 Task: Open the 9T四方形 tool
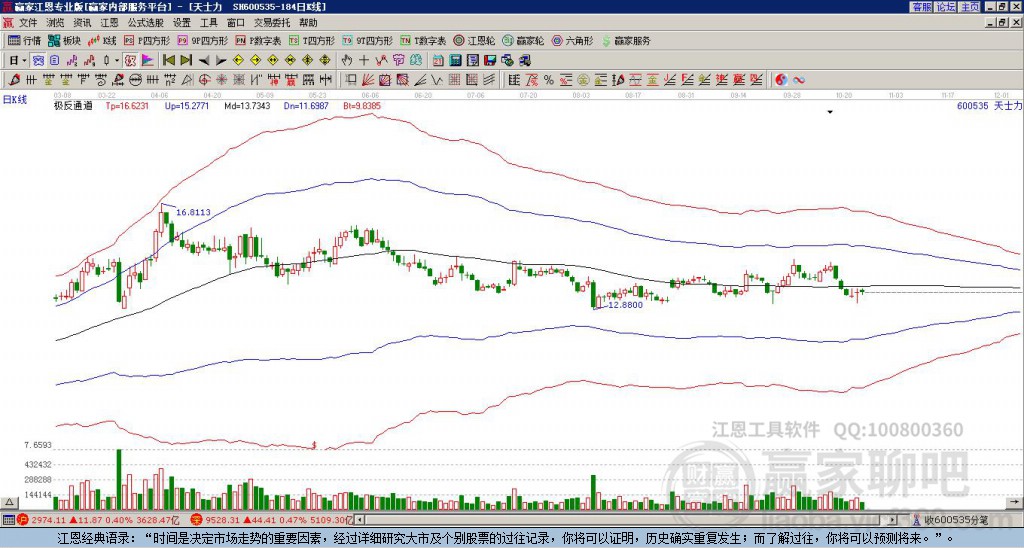tap(367, 40)
